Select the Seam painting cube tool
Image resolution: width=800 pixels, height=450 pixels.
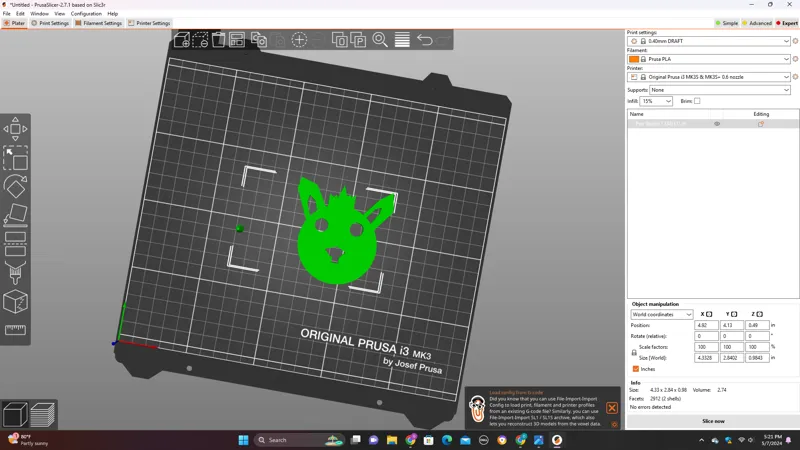click(x=15, y=302)
